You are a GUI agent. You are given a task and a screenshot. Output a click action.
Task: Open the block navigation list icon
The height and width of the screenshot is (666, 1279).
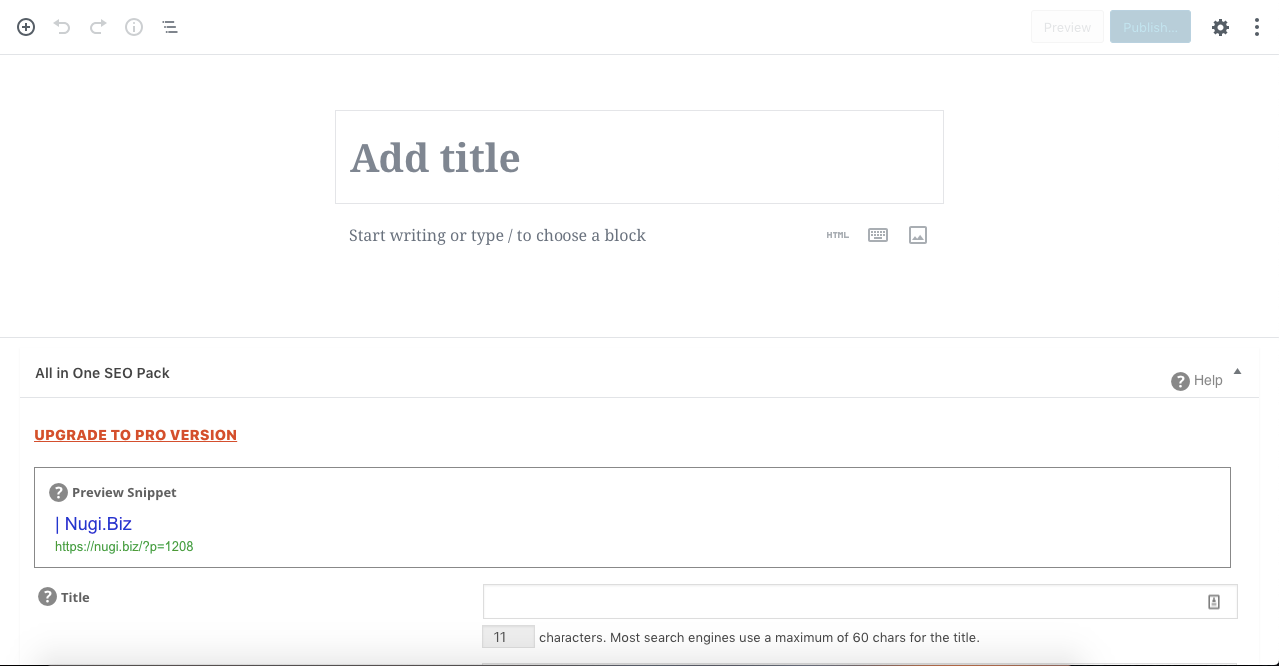tap(170, 27)
